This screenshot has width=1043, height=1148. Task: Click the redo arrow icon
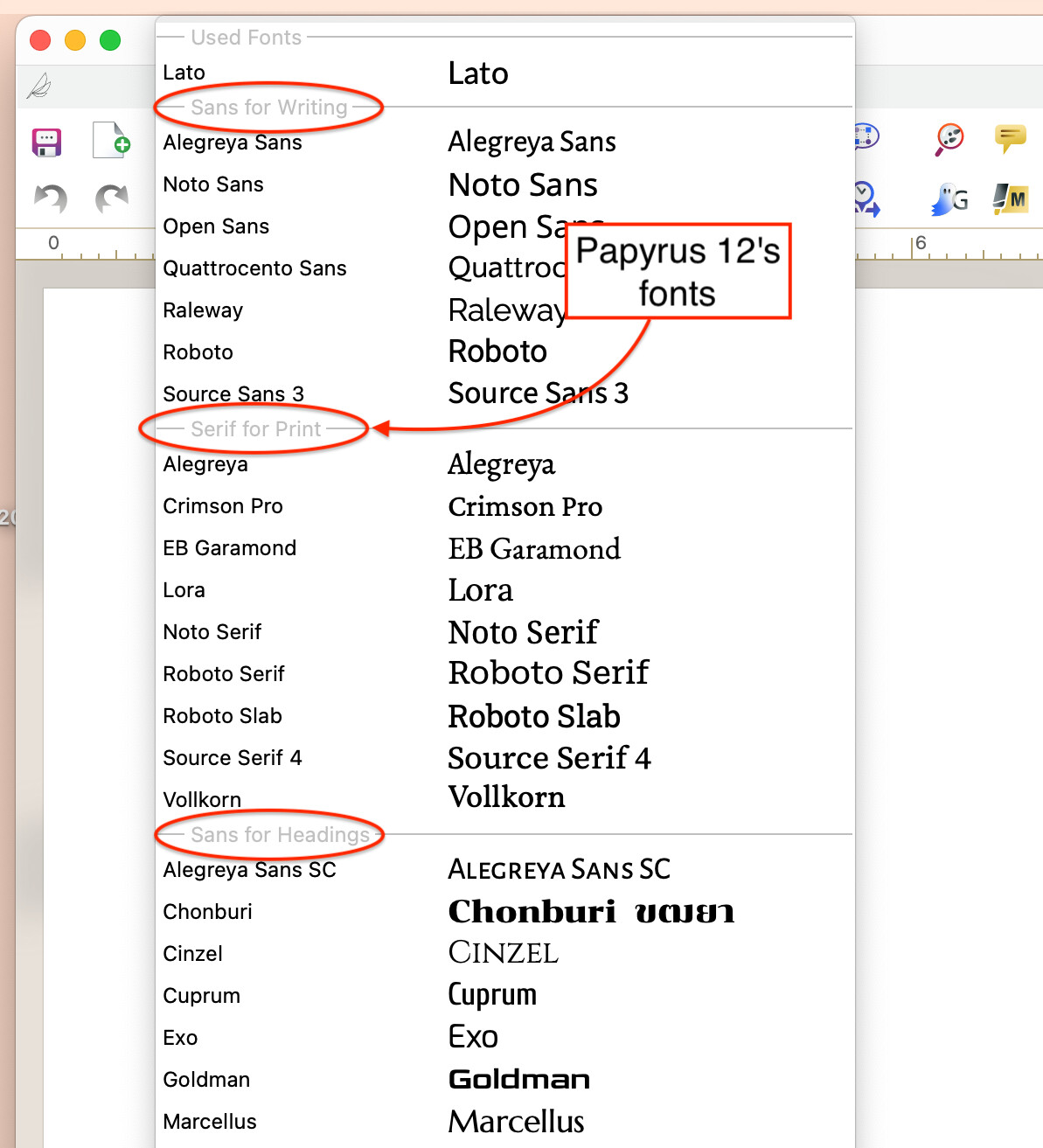(111, 198)
